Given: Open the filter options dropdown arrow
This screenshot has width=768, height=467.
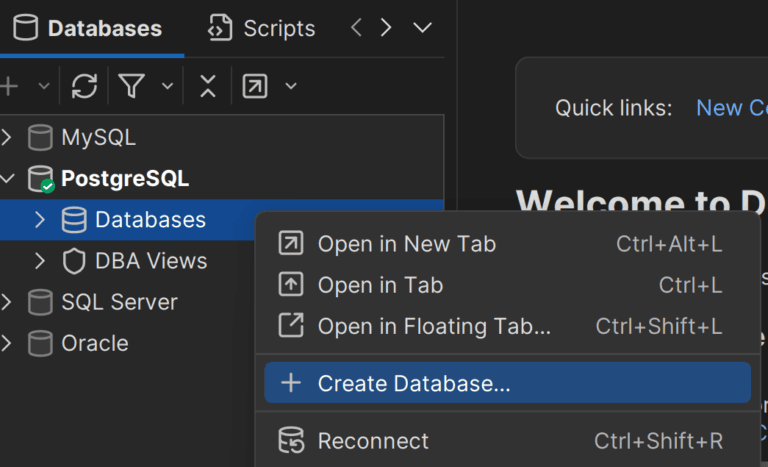Looking at the screenshot, I should (x=168, y=86).
